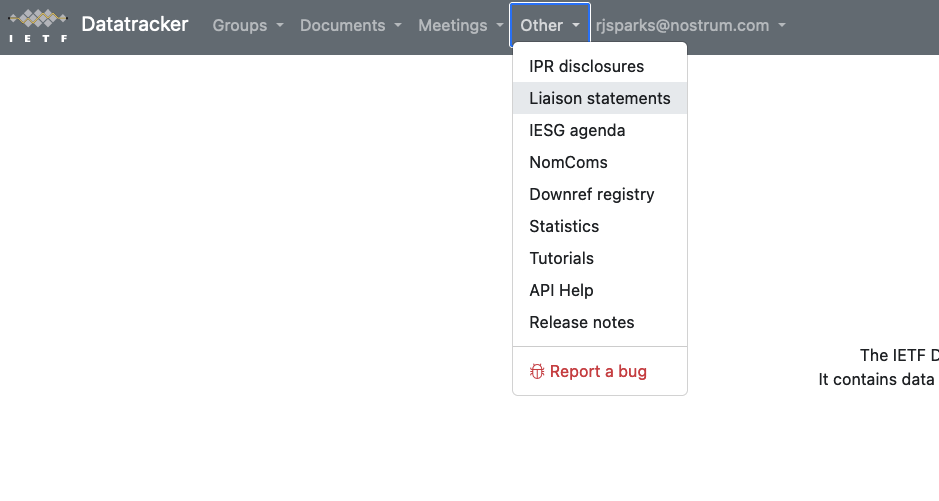Expand the Groups dropdown menu
The width and height of the screenshot is (939, 501).
[x=248, y=25]
